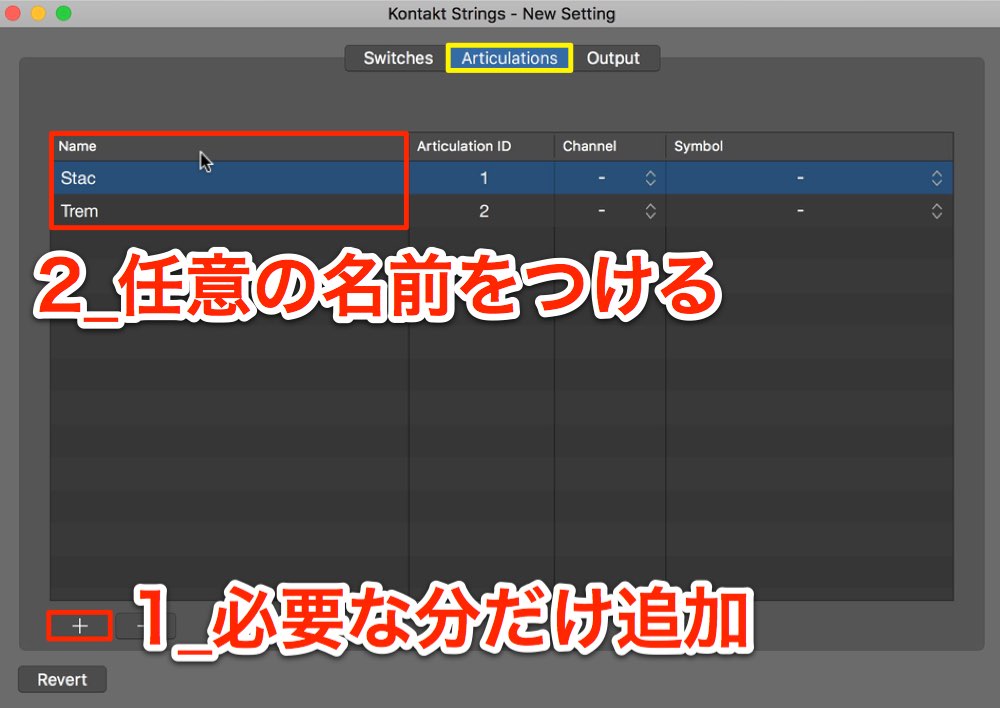Click the Name column header

[230, 146]
